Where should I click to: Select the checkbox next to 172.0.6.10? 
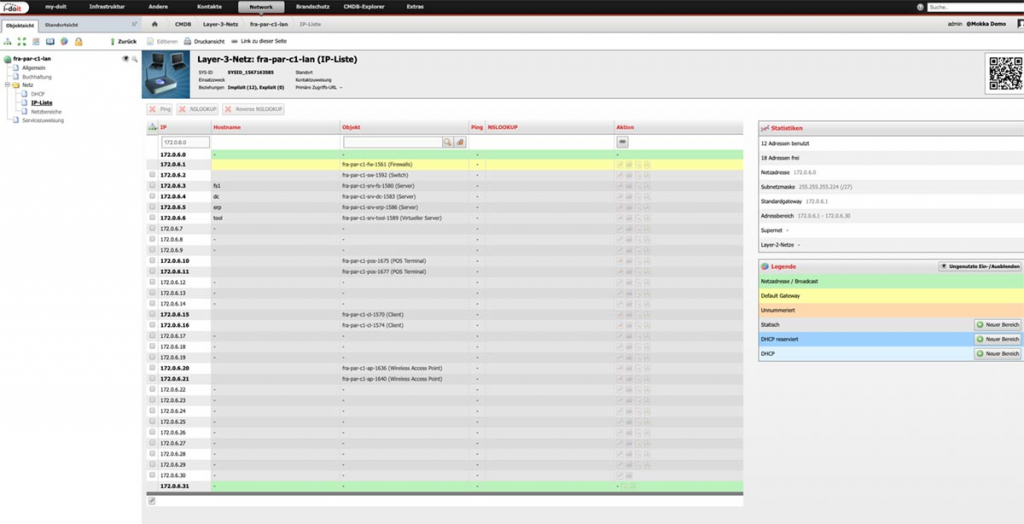click(152, 261)
